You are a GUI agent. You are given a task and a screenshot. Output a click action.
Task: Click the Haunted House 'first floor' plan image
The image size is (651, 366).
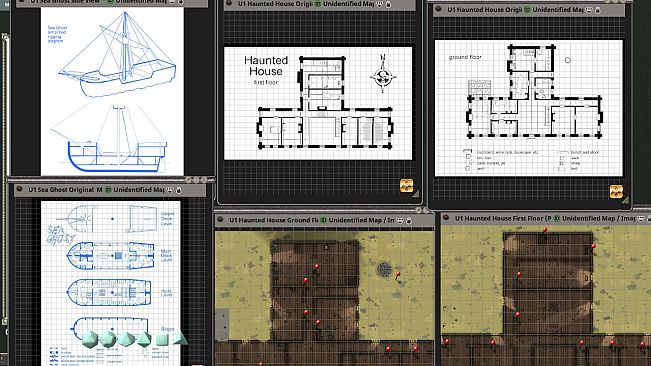[x=318, y=103]
